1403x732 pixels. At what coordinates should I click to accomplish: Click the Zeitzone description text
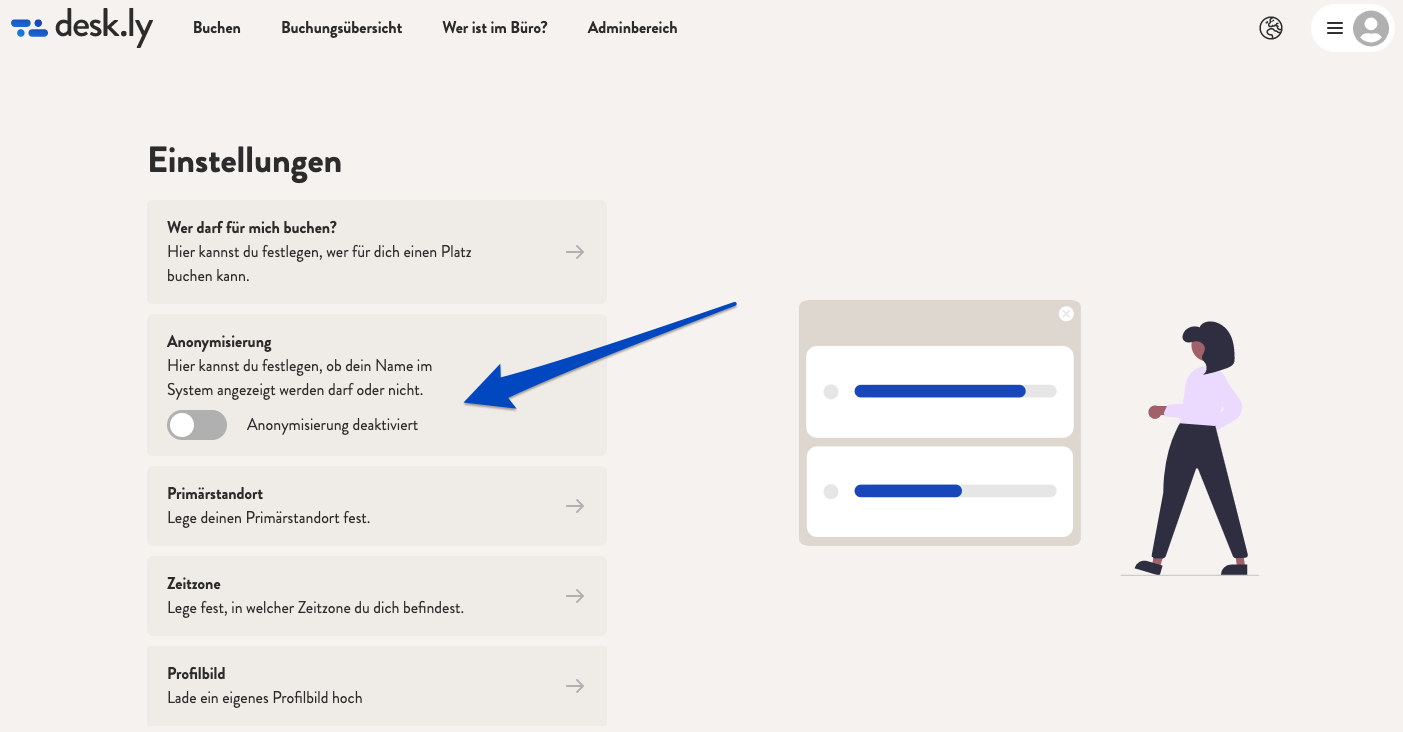pos(316,608)
